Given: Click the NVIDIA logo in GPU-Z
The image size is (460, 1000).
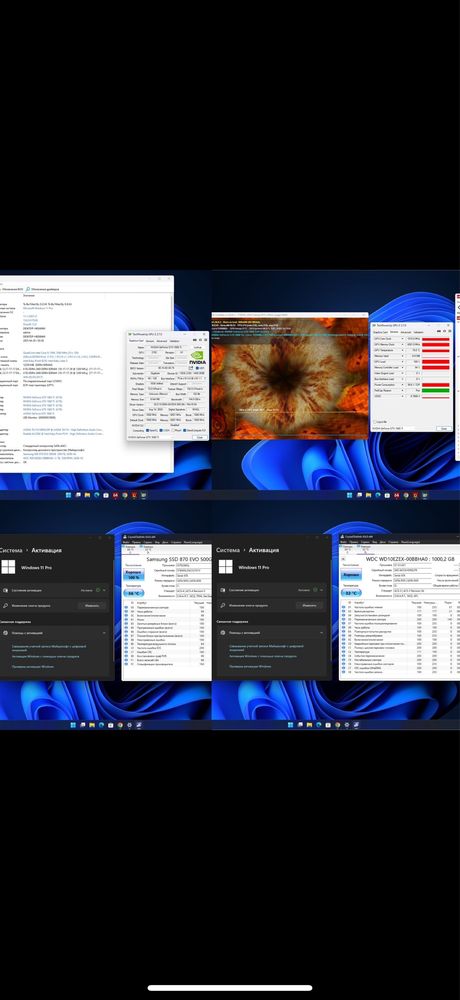Looking at the screenshot, I should point(198,358).
